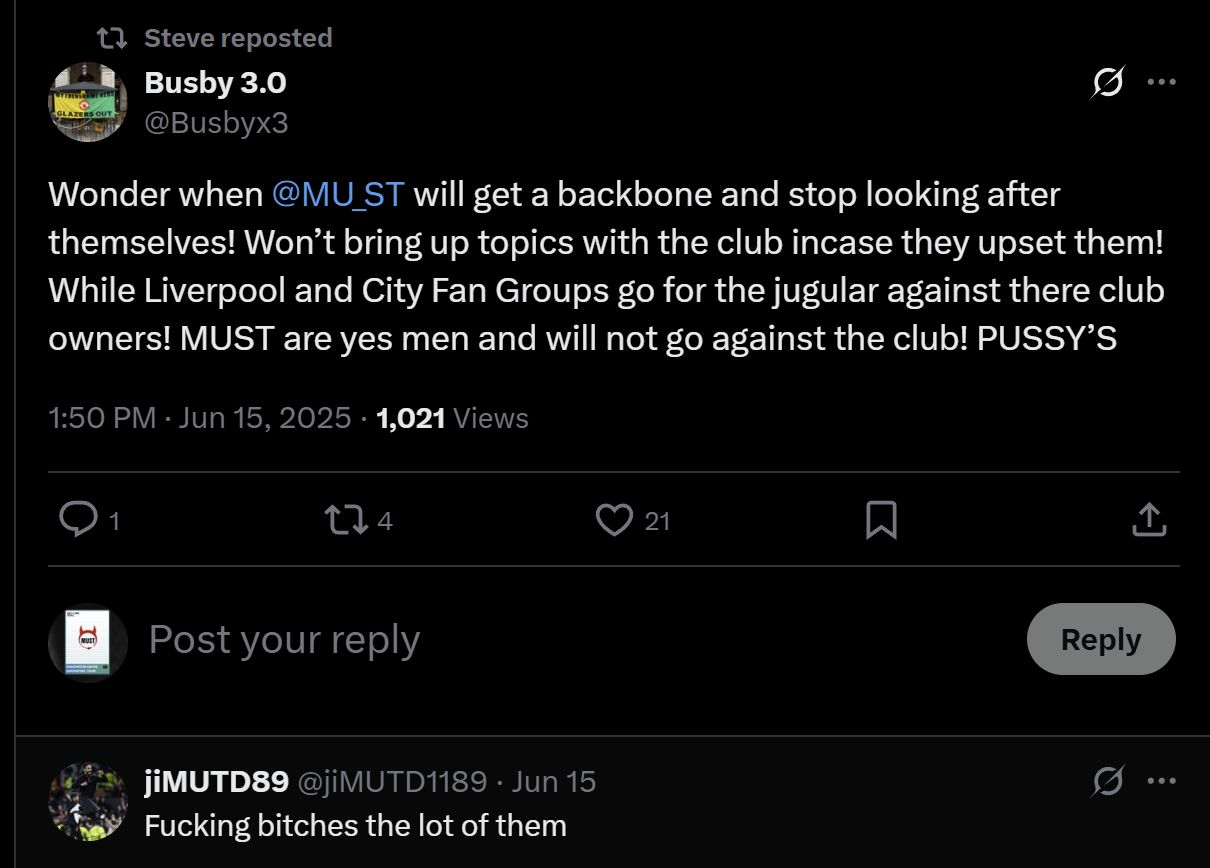Open the 1,021 Views analytics
This screenshot has height=868, width=1210.
(x=452, y=418)
